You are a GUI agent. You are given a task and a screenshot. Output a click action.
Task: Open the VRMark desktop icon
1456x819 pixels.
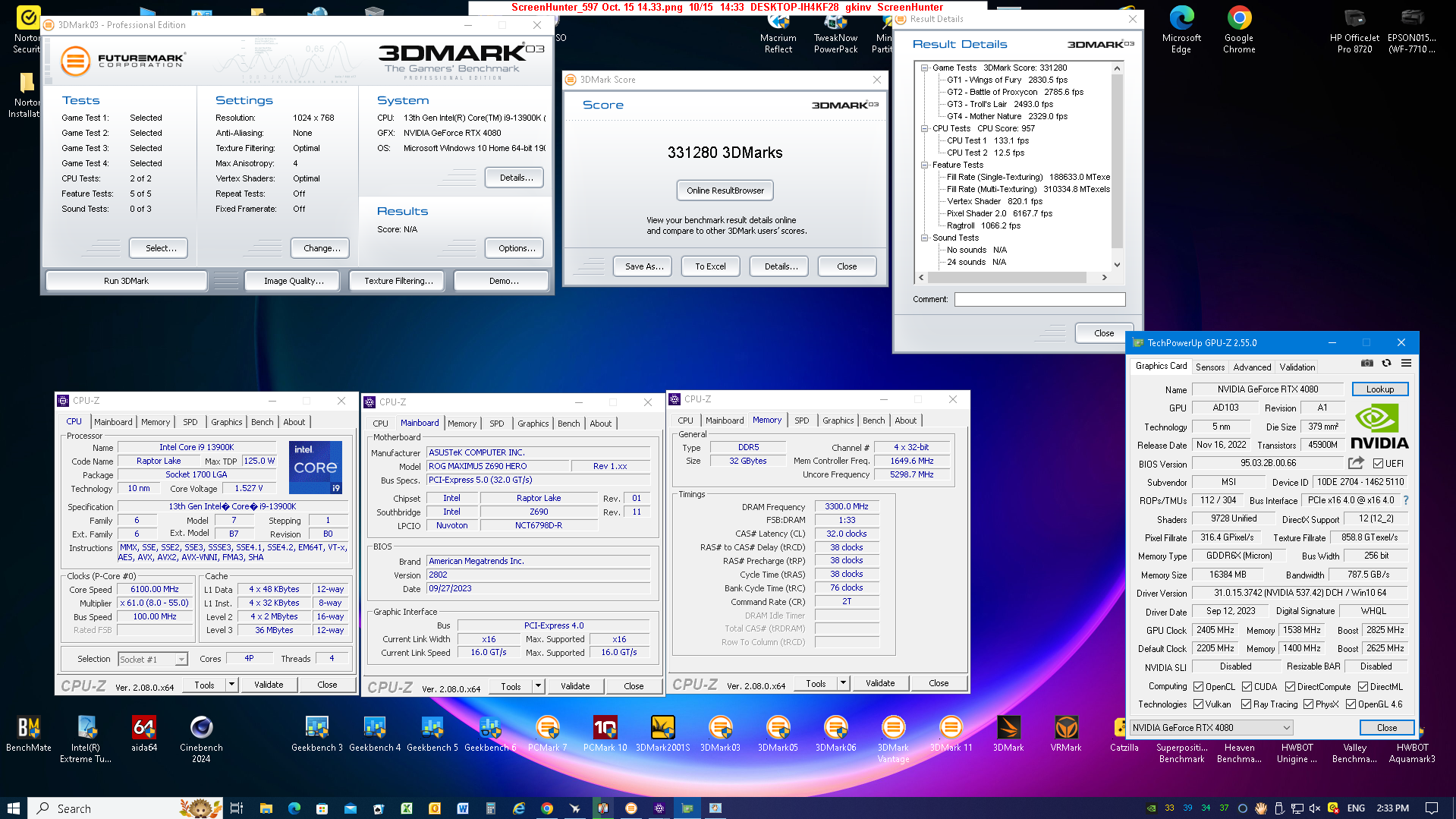(1067, 734)
